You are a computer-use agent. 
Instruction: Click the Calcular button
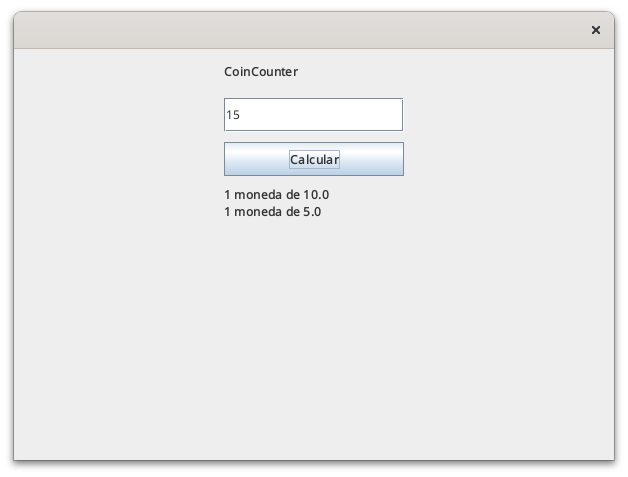(x=314, y=159)
